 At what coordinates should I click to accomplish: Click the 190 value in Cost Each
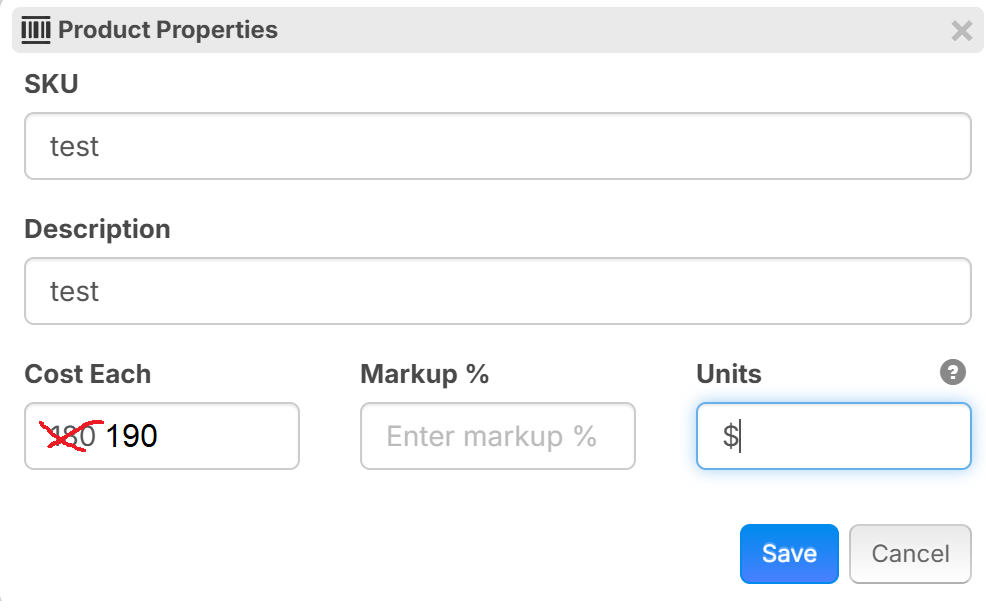pyautogui.click(x=132, y=436)
